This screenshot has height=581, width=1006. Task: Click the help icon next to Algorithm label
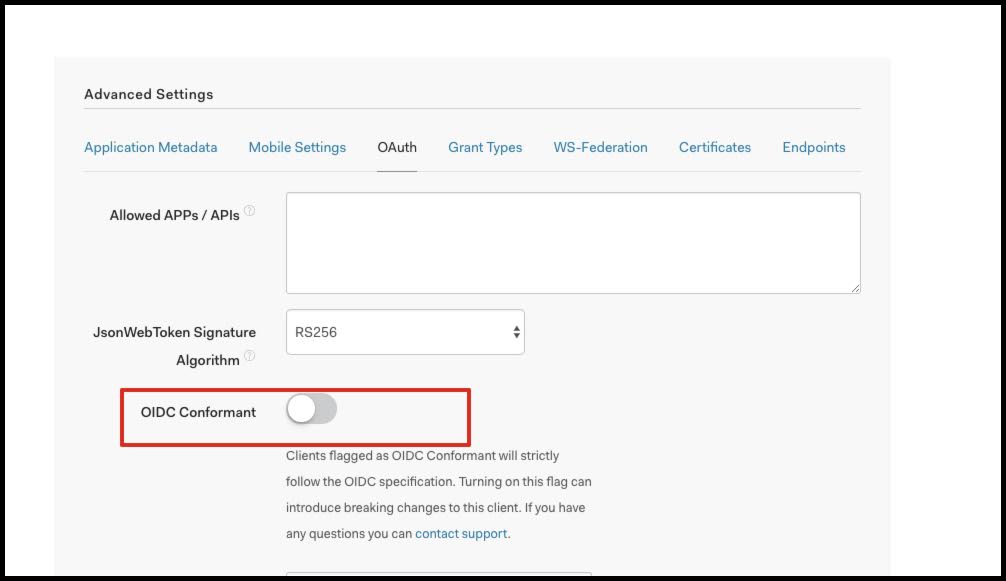(x=250, y=356)
